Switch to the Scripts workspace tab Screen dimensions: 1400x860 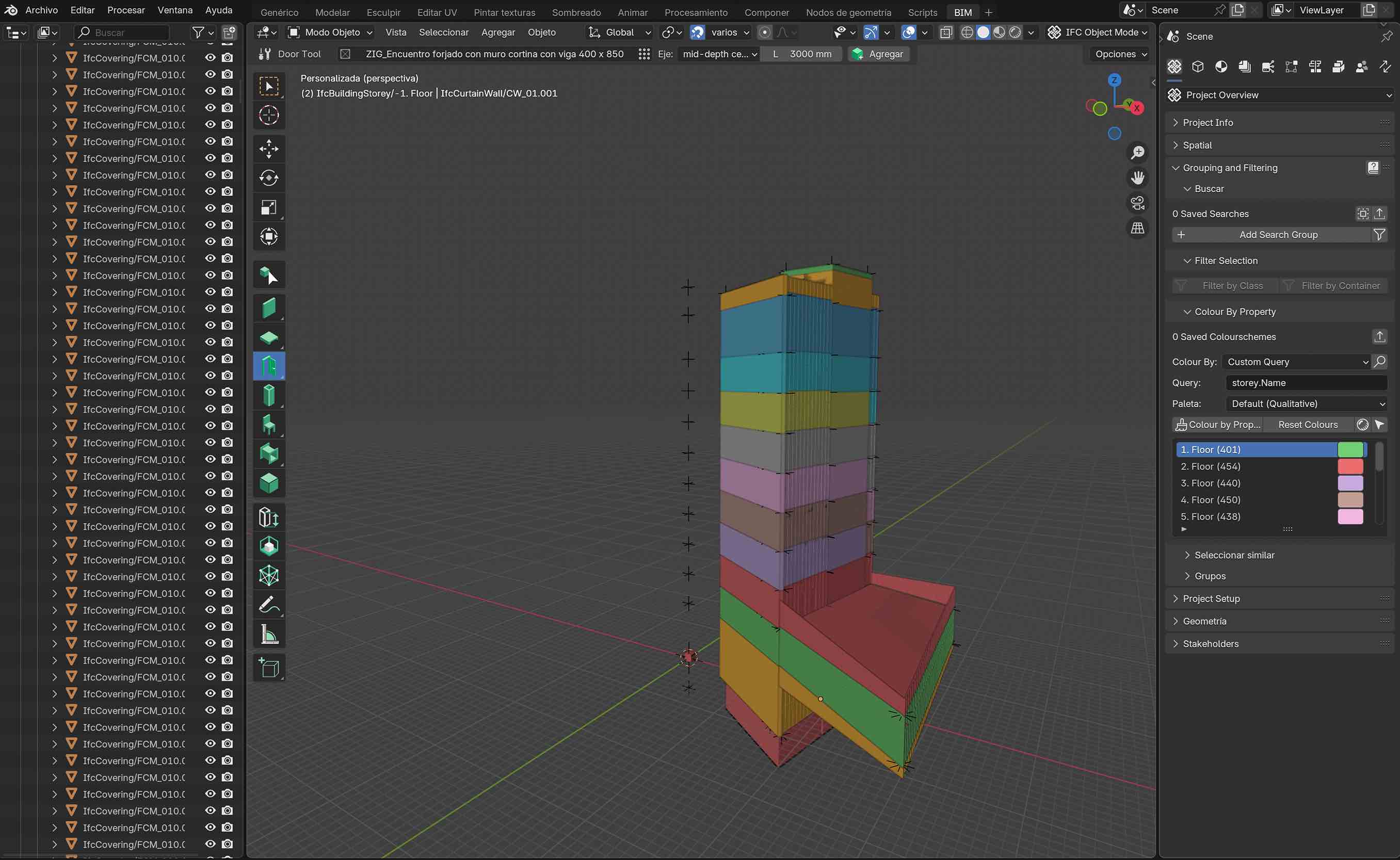click(x=922, y=12)
